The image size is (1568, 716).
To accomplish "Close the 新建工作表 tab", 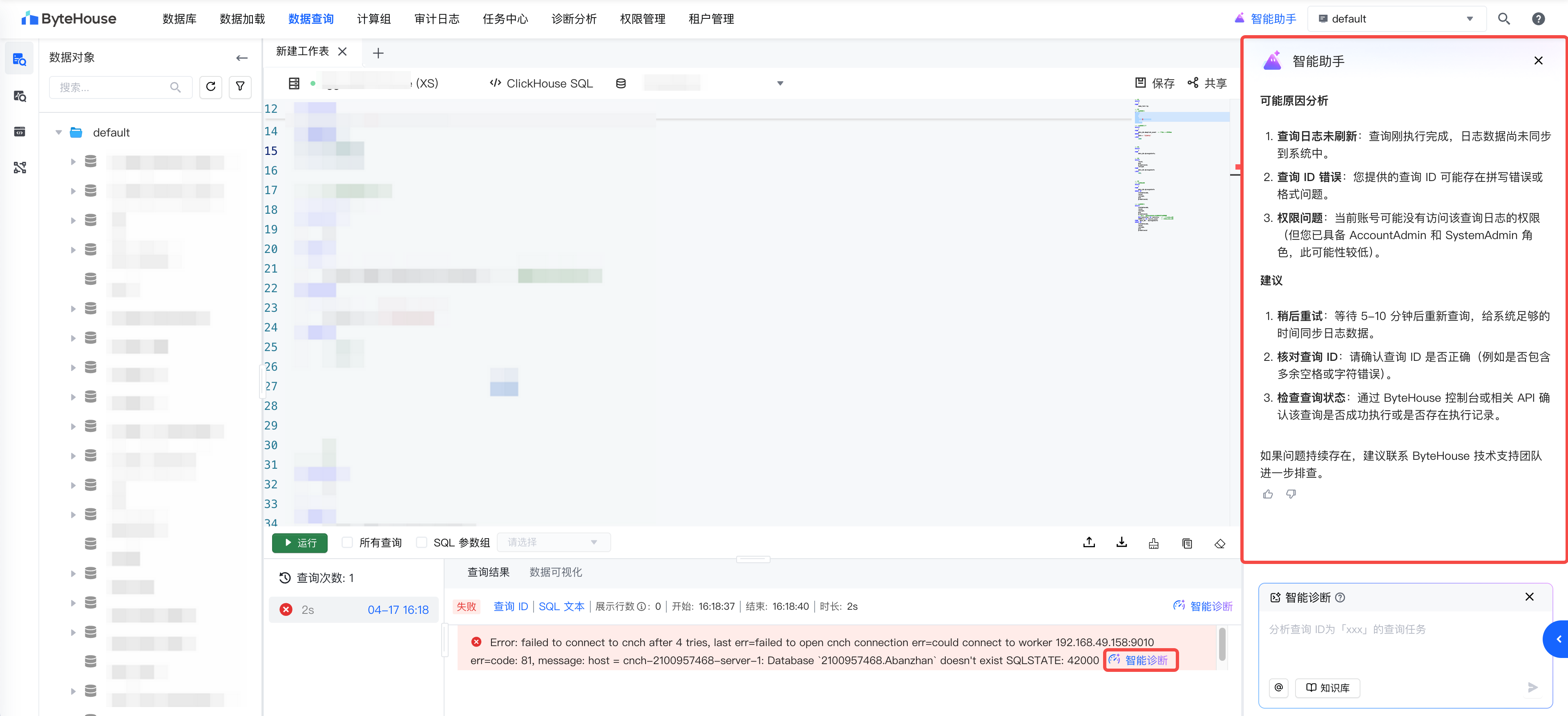I will coord(343,52).
